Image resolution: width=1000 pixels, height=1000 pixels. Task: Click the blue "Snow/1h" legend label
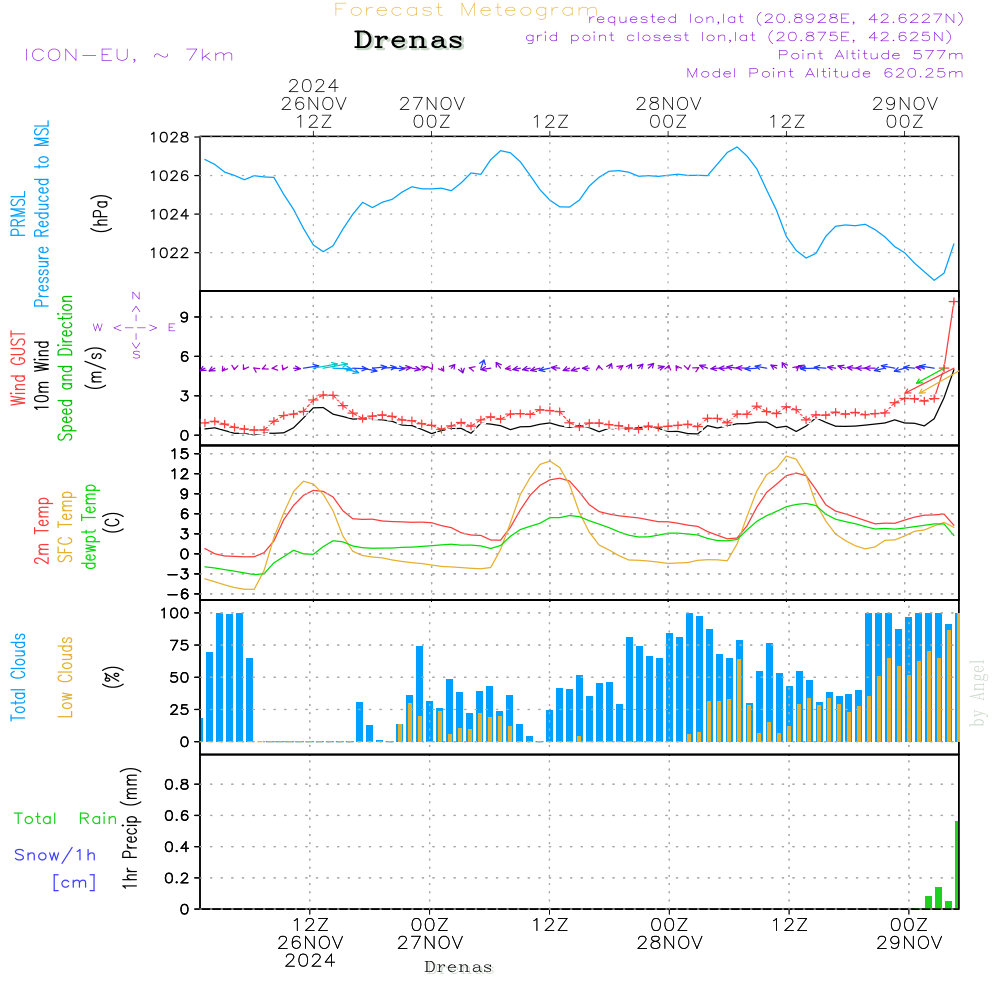coord(55,855)
